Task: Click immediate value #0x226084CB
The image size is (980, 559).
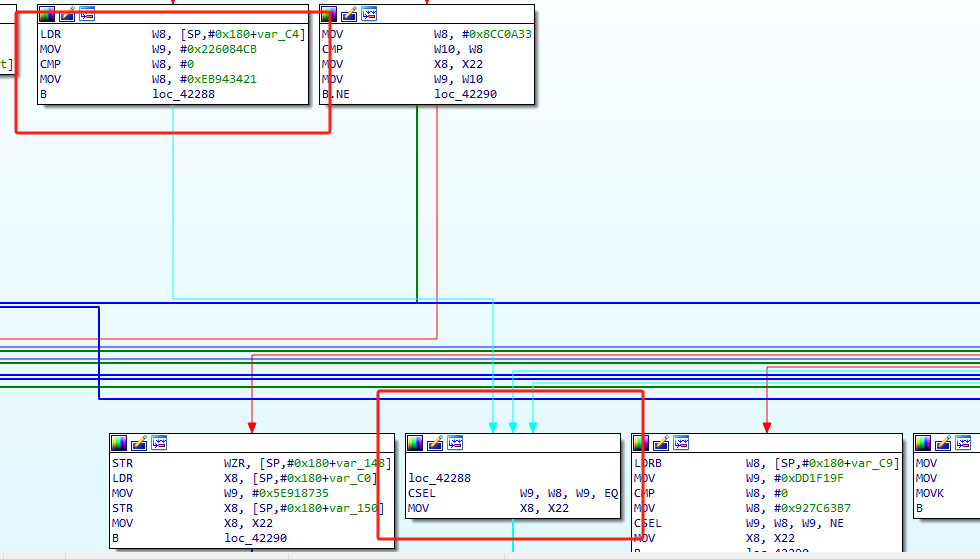Action: pos(219,49)
